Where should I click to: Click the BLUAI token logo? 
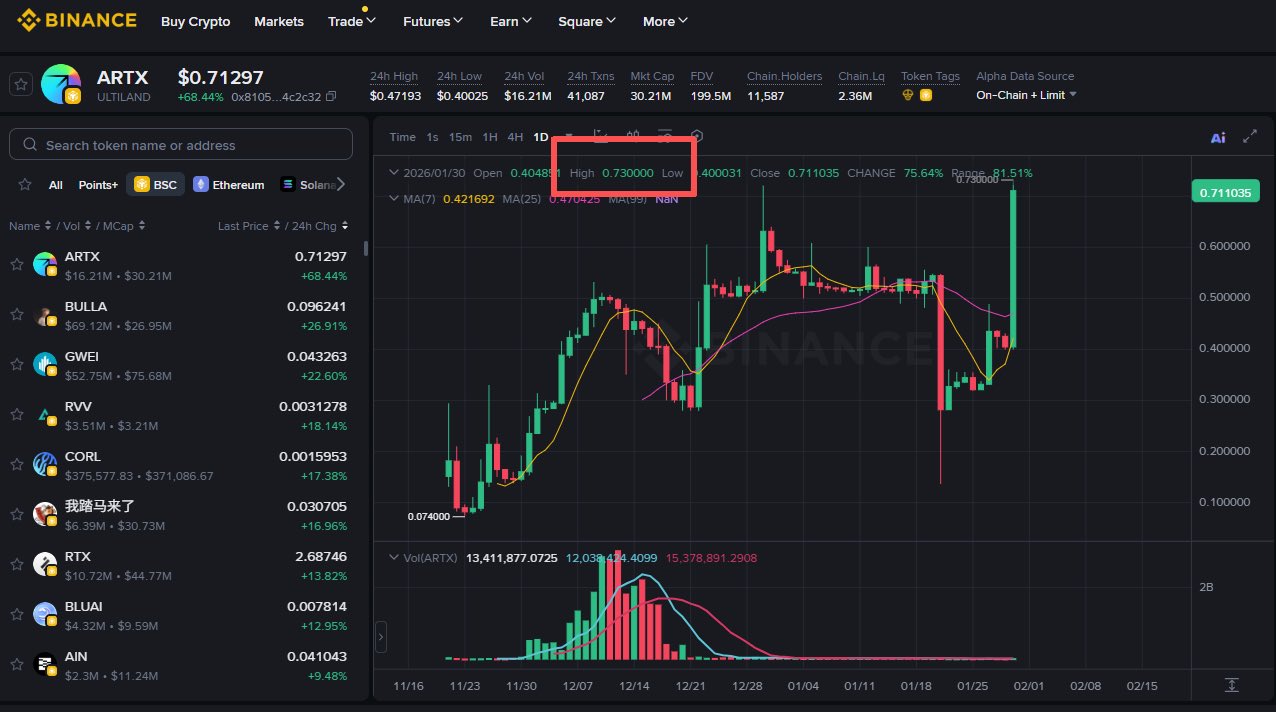pyautogui.click(x=45, y=616)
